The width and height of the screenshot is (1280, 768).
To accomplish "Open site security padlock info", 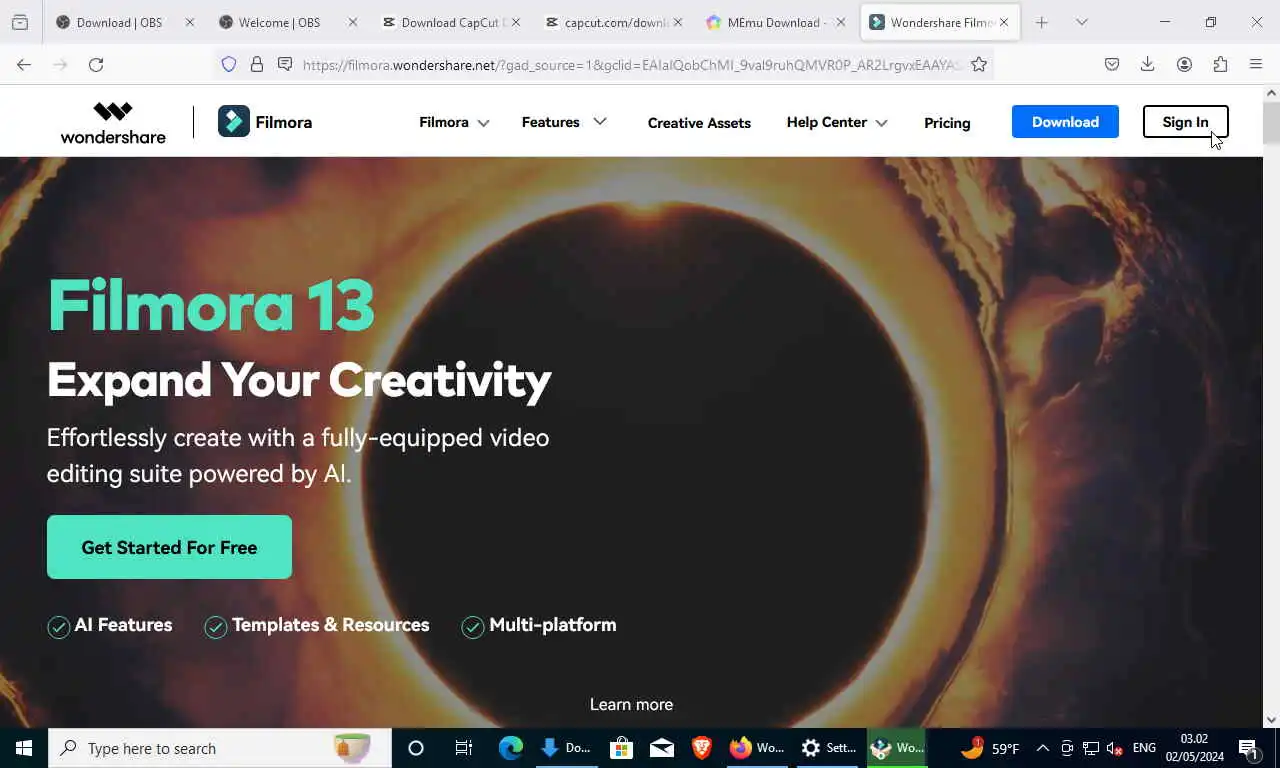I will pyautogui.click(x=257, y=64).
